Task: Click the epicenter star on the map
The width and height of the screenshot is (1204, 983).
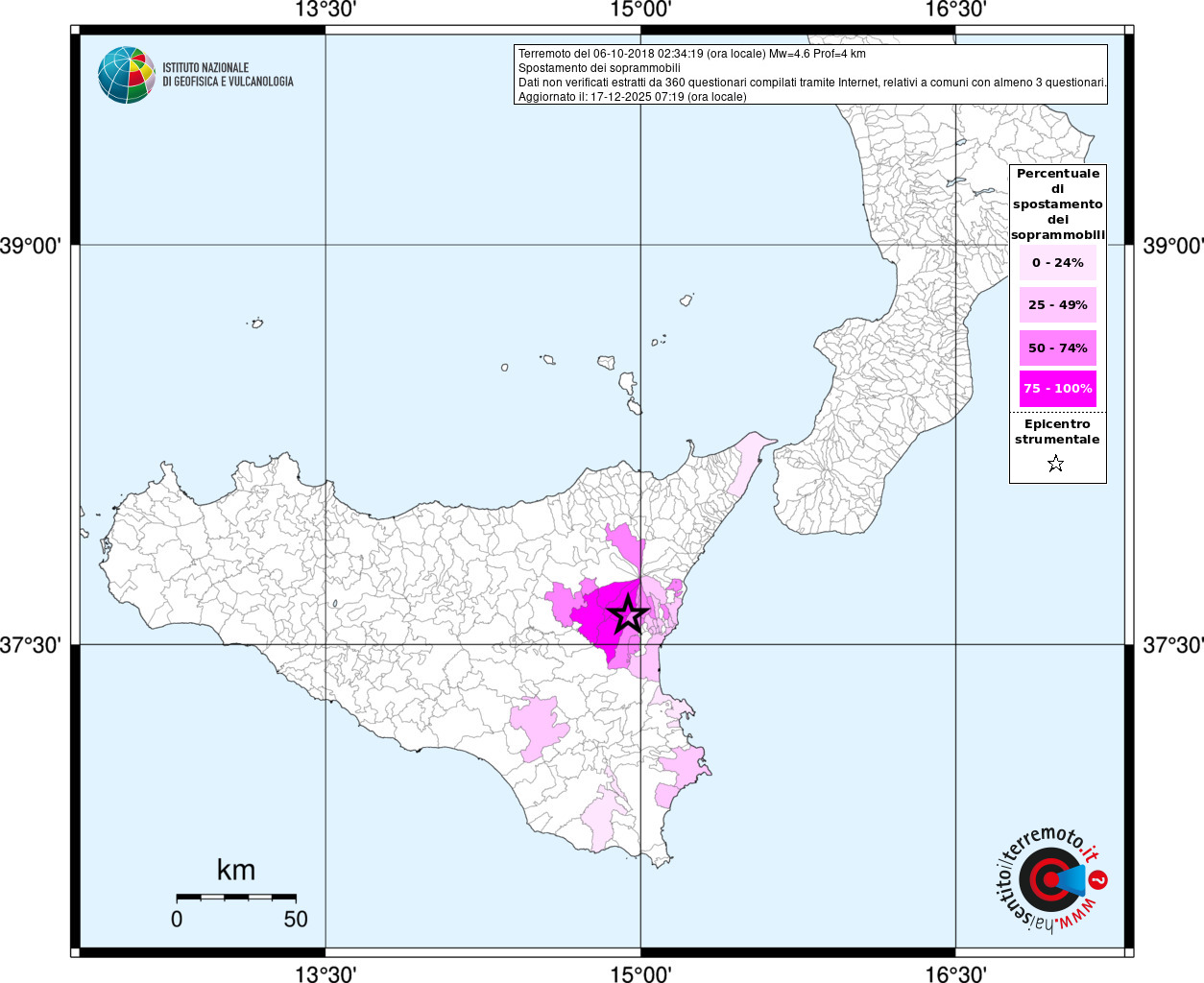Action: click(x=629, y=614)
